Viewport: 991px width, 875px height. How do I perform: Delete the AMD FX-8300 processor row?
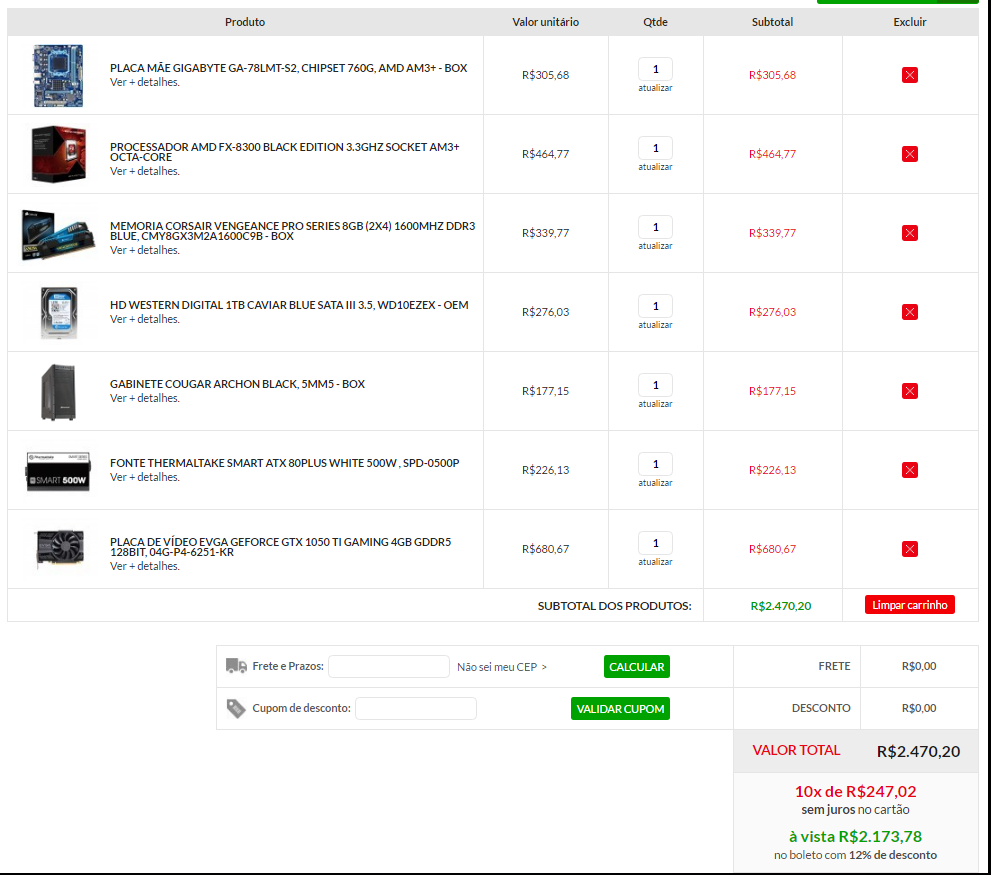pyautogui.click(x=909, y=154)
